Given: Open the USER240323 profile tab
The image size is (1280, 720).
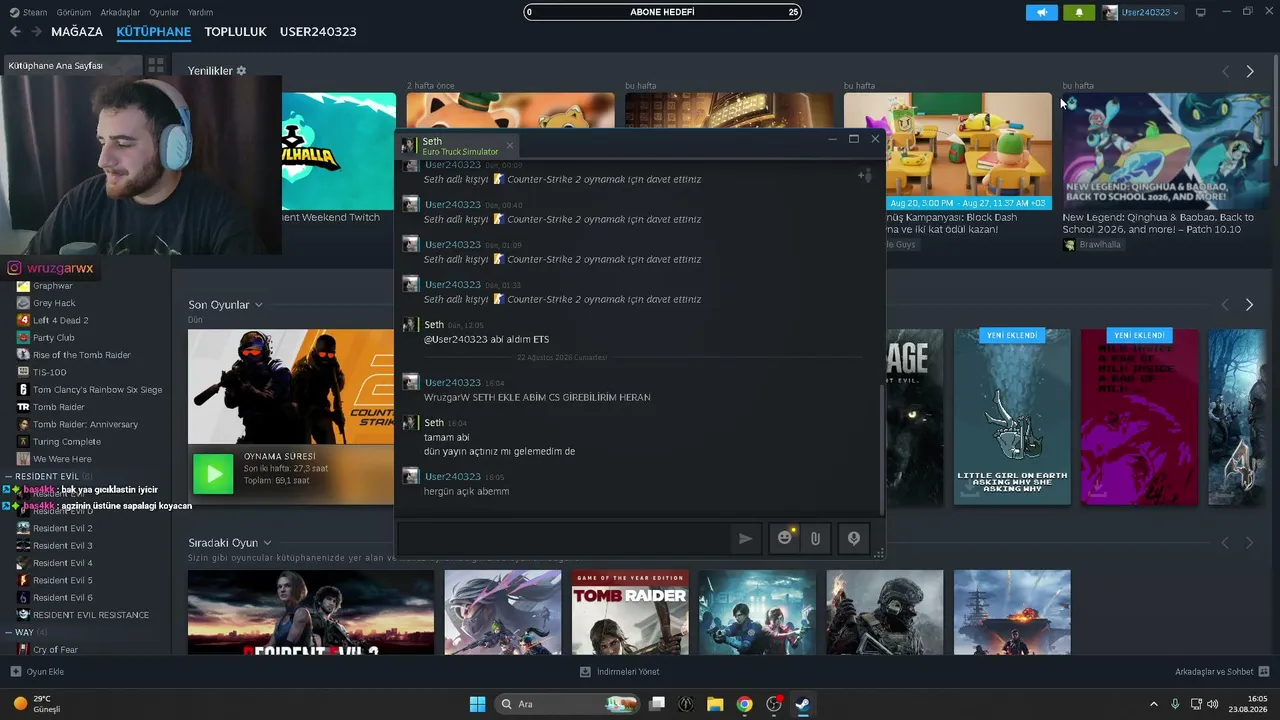Looking at the screenshot, I should tap(318, 32).
